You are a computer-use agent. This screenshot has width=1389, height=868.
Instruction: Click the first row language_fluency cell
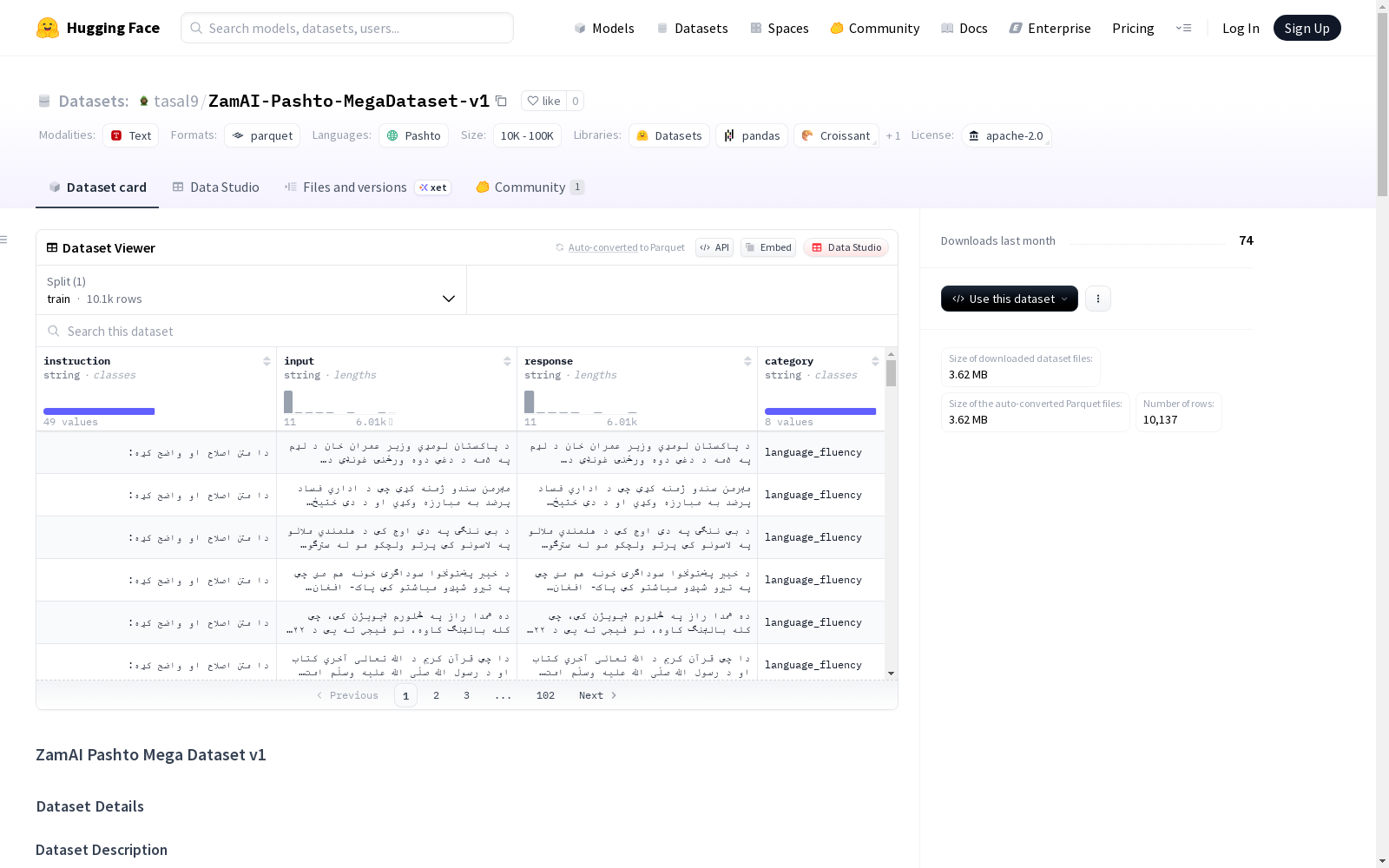(x=820, y=452)
